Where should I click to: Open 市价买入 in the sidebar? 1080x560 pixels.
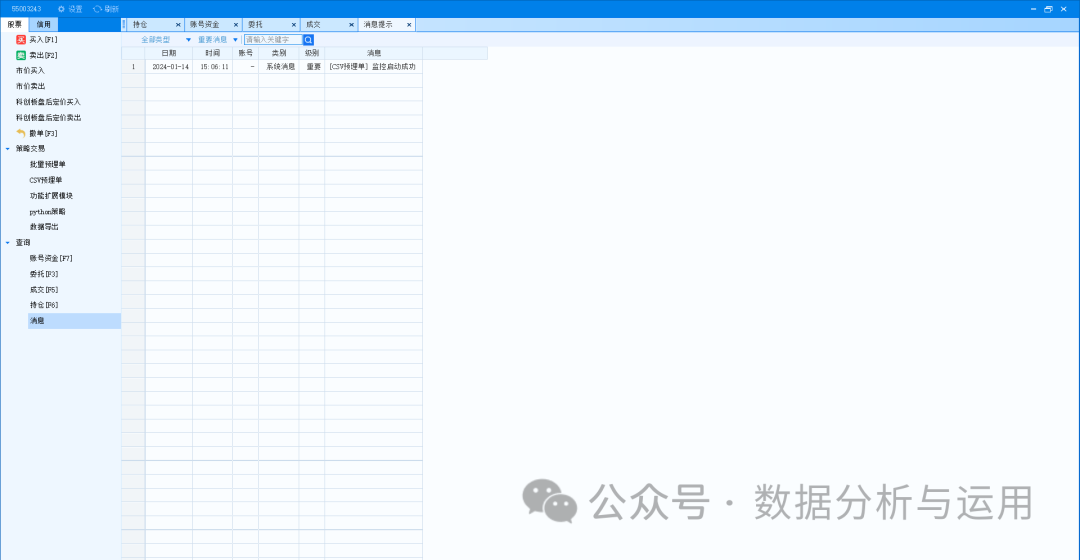pos(30,71)
